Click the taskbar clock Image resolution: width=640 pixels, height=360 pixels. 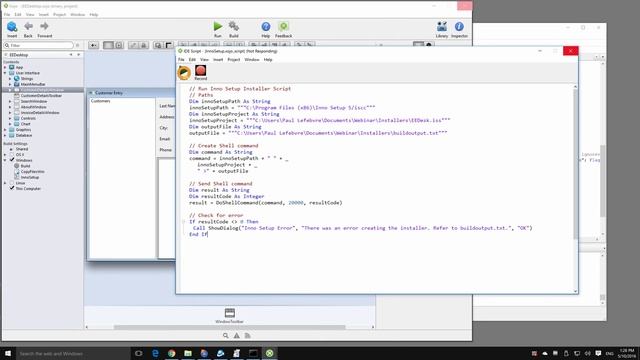(x=627, y=353)
